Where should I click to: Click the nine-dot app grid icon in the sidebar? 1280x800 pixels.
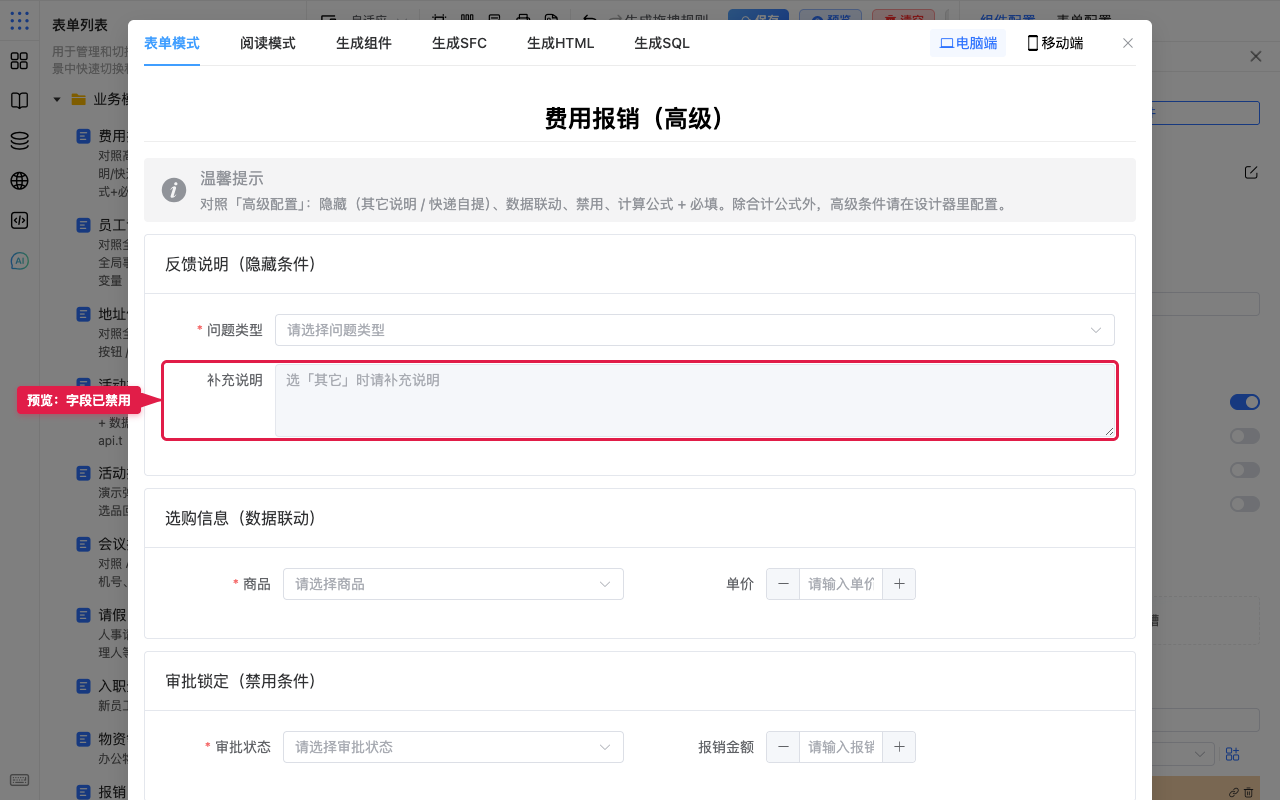point(19,20)
